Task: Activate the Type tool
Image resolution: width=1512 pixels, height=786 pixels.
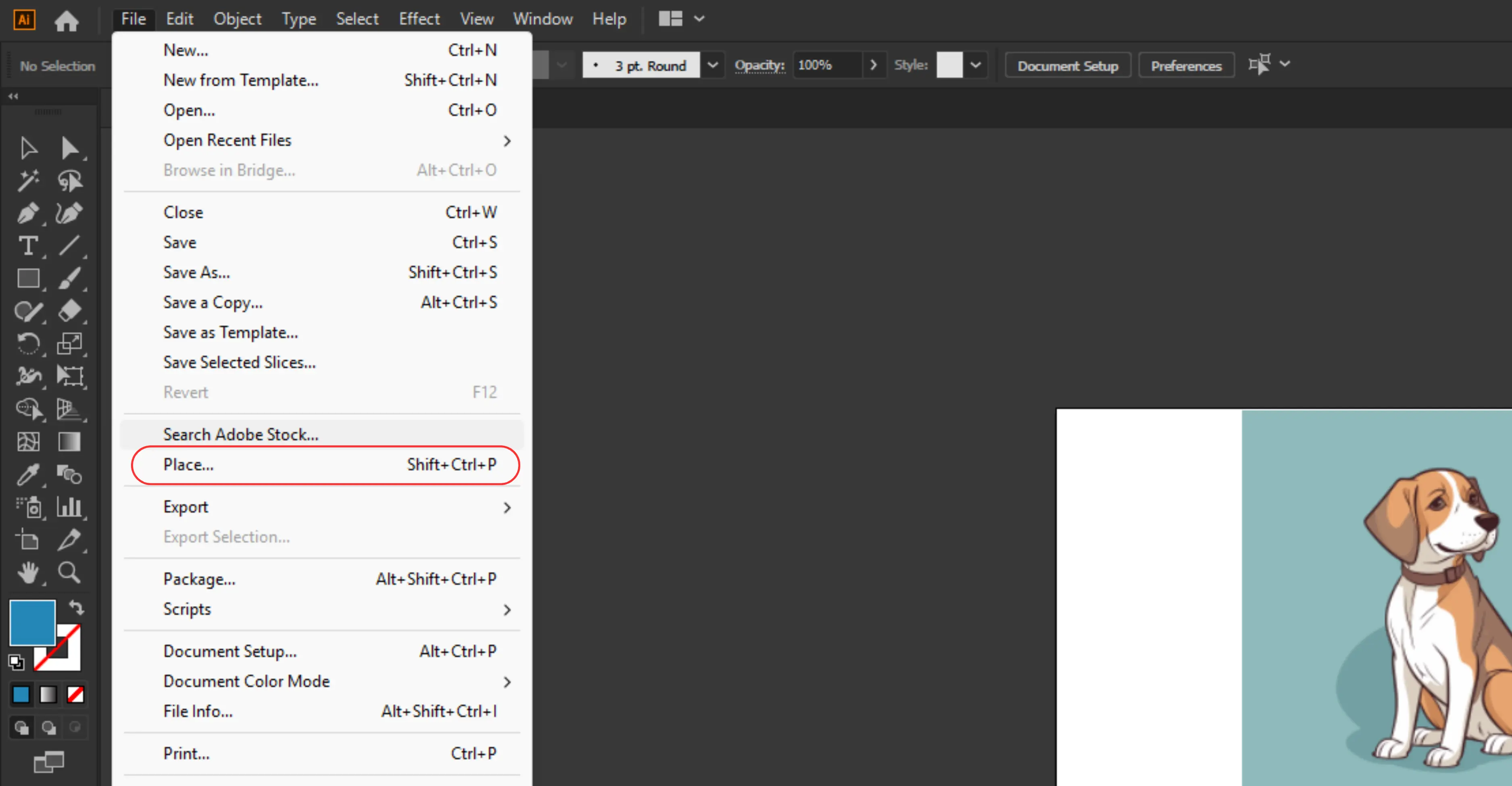Action: [x=27, y=246]
